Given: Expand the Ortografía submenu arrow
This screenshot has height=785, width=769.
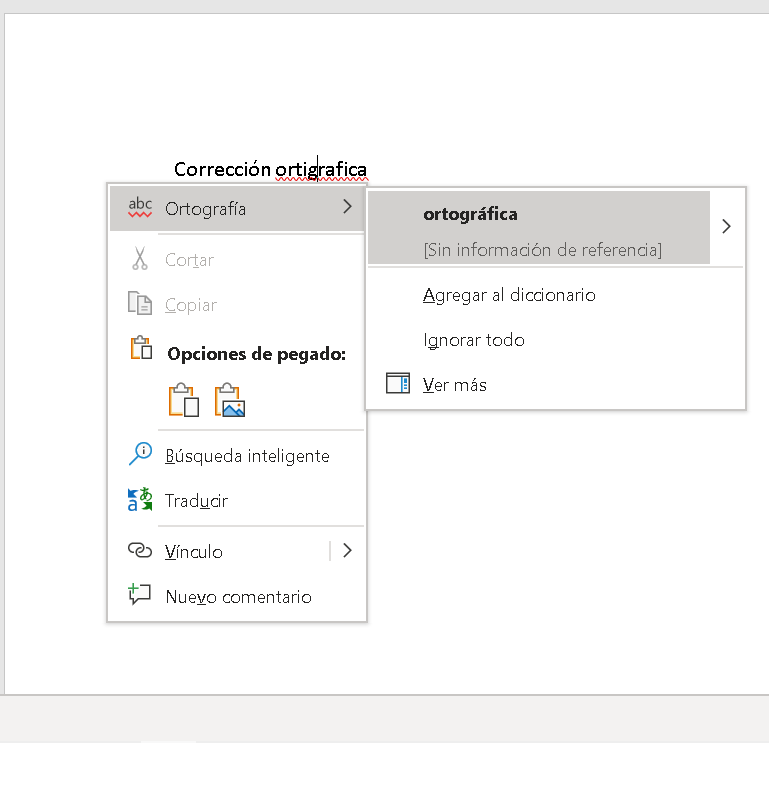Looking at the screenshot, I should click(x=347, y=206).
